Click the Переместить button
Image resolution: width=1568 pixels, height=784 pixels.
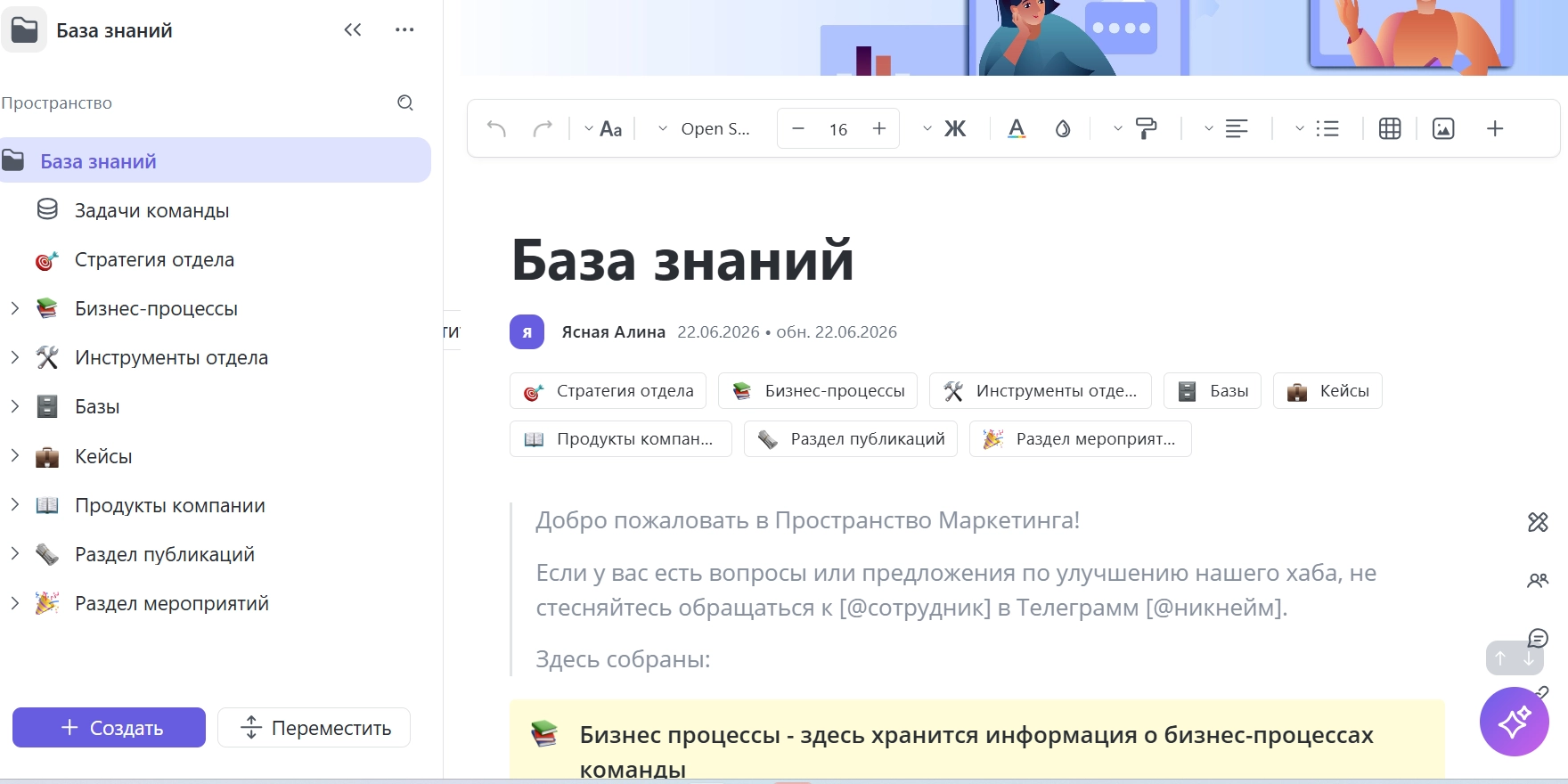pyautogui.click(x=314, y=728)
